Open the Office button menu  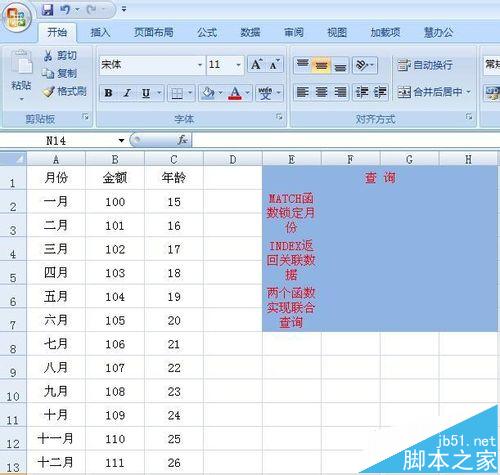coord(17,17)
